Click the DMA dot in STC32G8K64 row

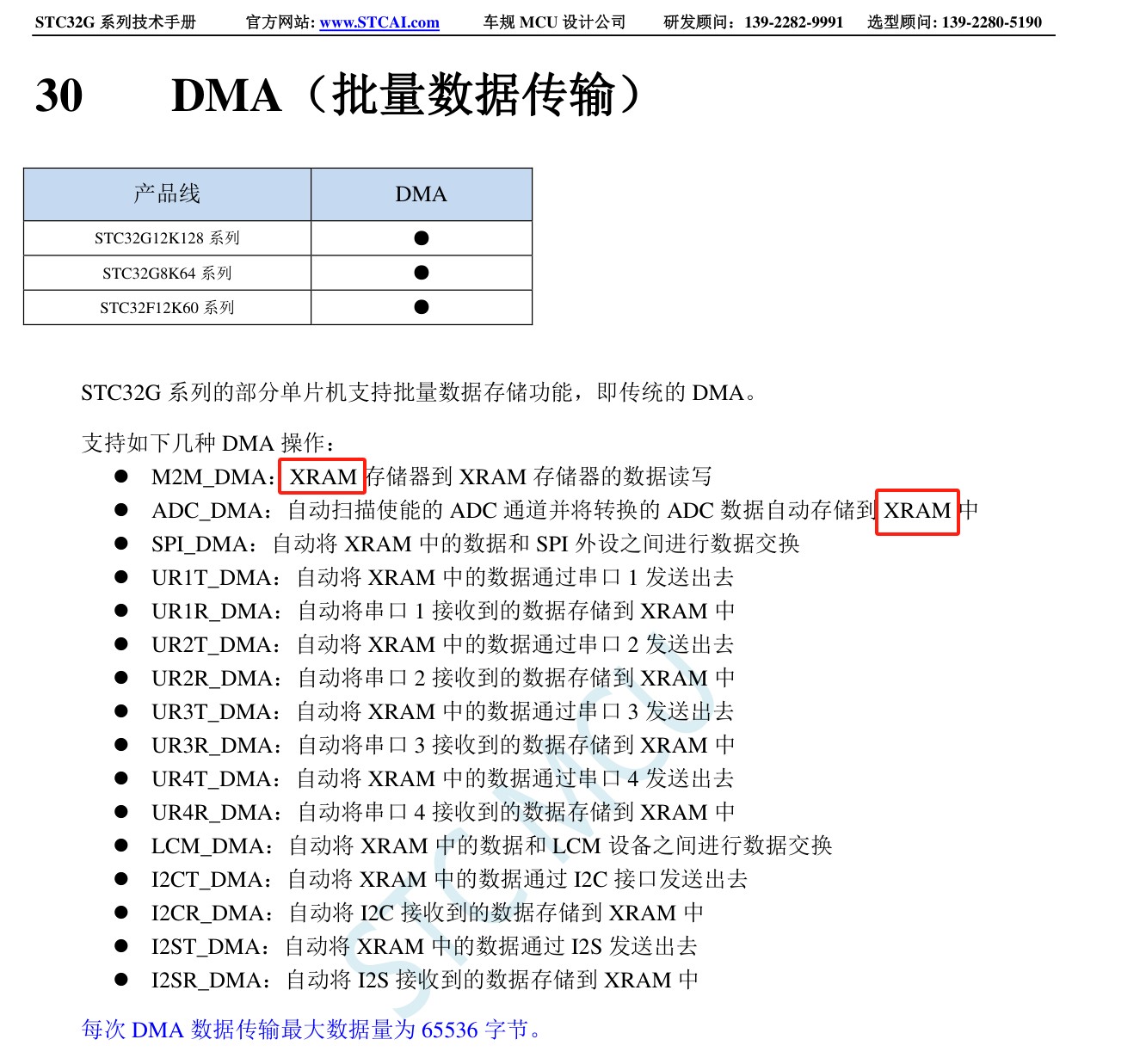422,273
